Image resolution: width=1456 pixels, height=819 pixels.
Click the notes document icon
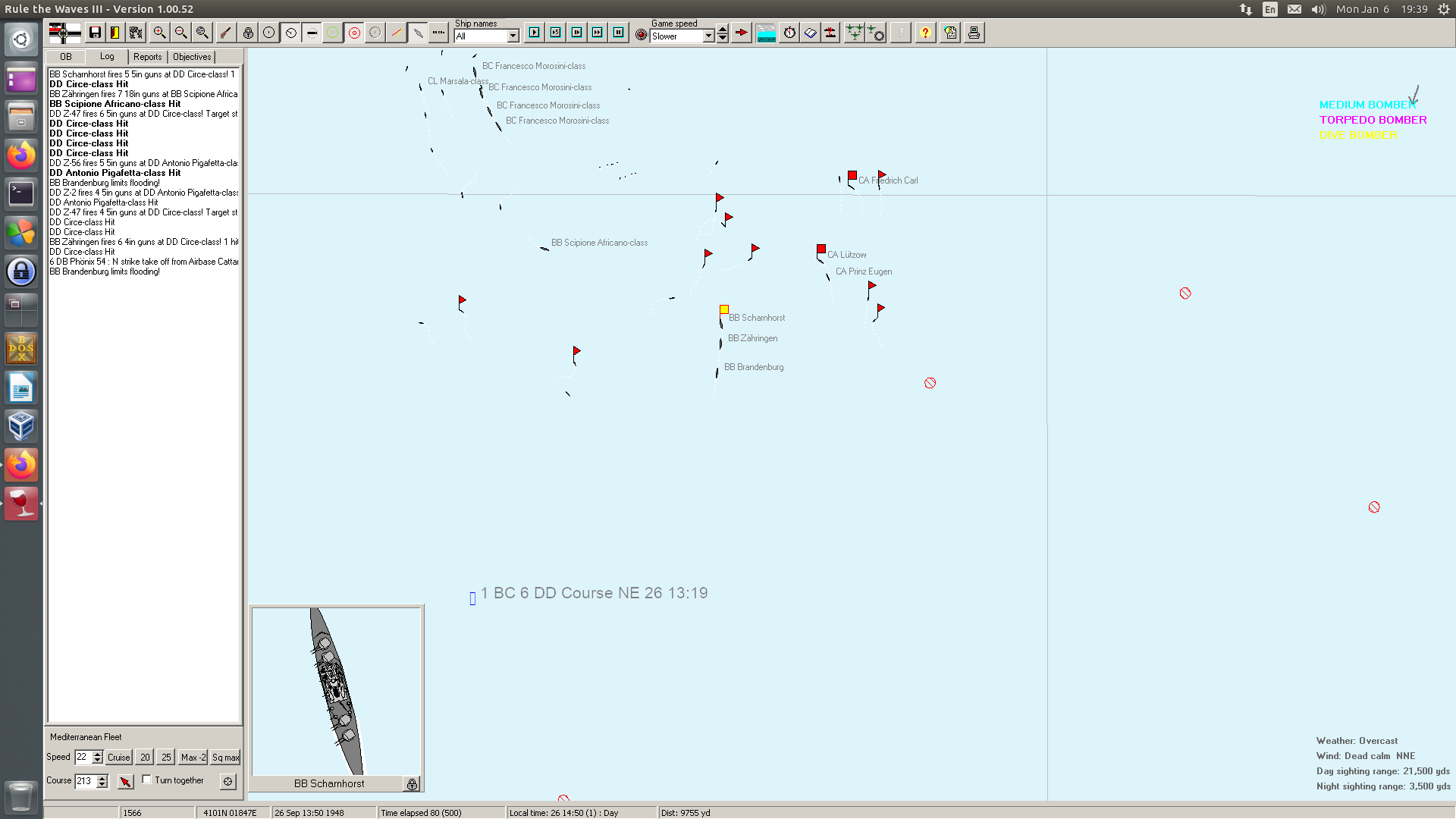950,33
